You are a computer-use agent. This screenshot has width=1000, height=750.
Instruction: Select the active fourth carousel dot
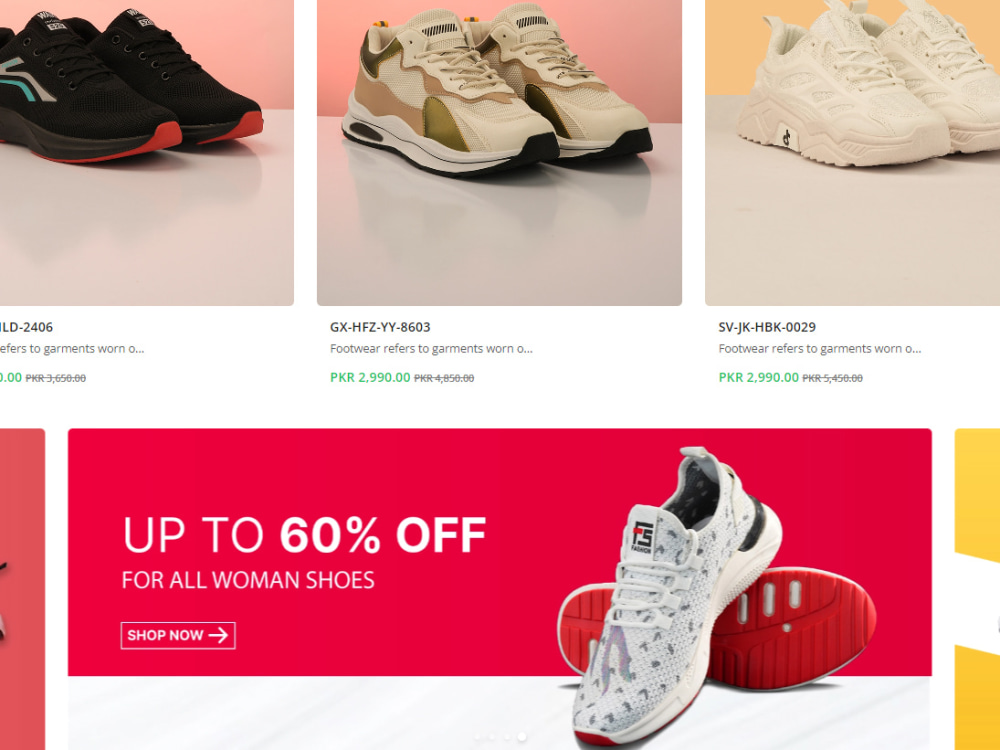(x=522, y=737)
